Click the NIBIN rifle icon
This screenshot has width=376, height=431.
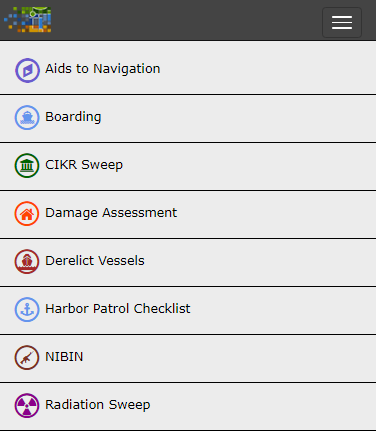coord(27,357)
